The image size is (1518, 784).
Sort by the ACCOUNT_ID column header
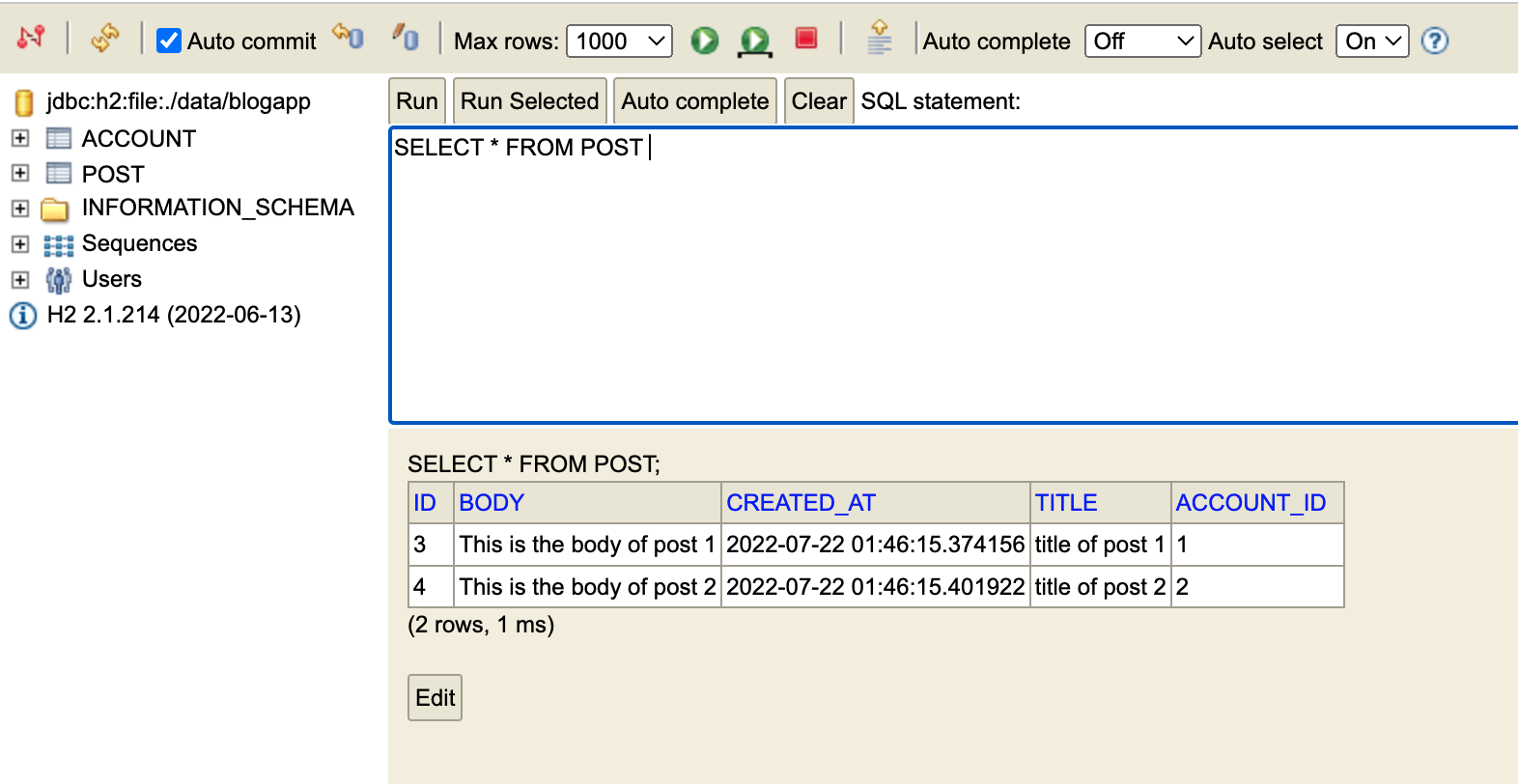click(1251, 503)
